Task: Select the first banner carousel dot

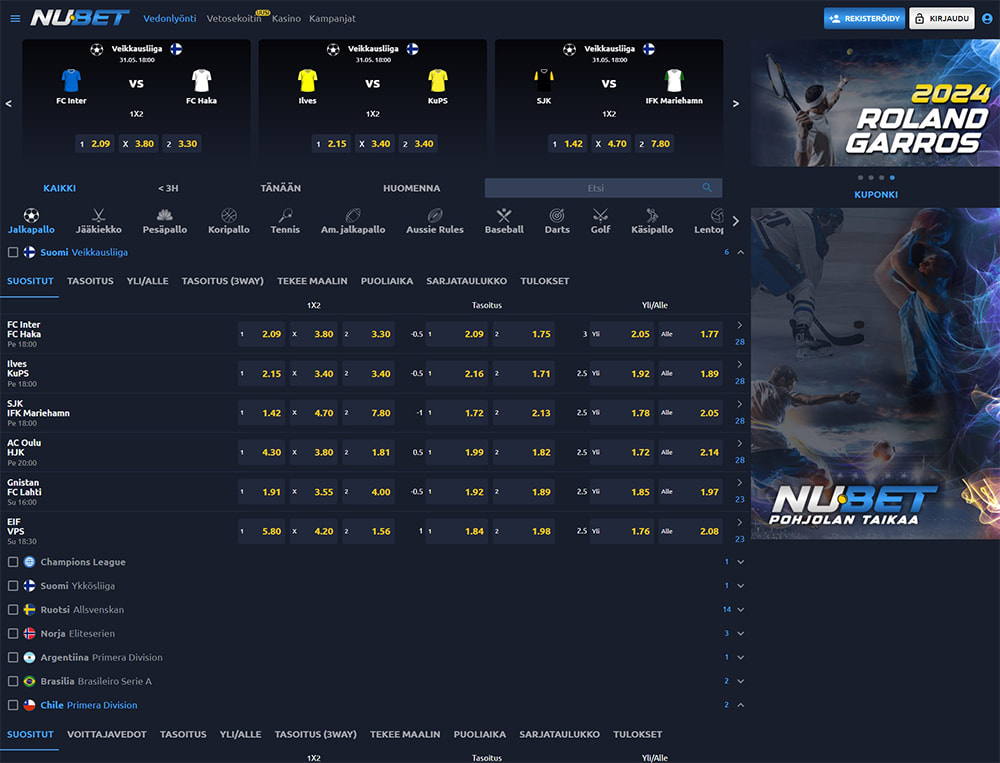Action: [860, 177]
